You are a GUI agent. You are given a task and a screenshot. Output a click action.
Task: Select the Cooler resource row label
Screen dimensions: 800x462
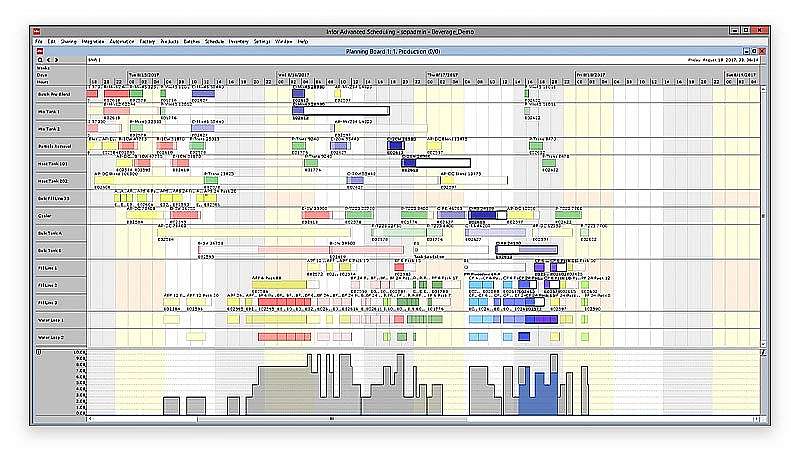60,214
